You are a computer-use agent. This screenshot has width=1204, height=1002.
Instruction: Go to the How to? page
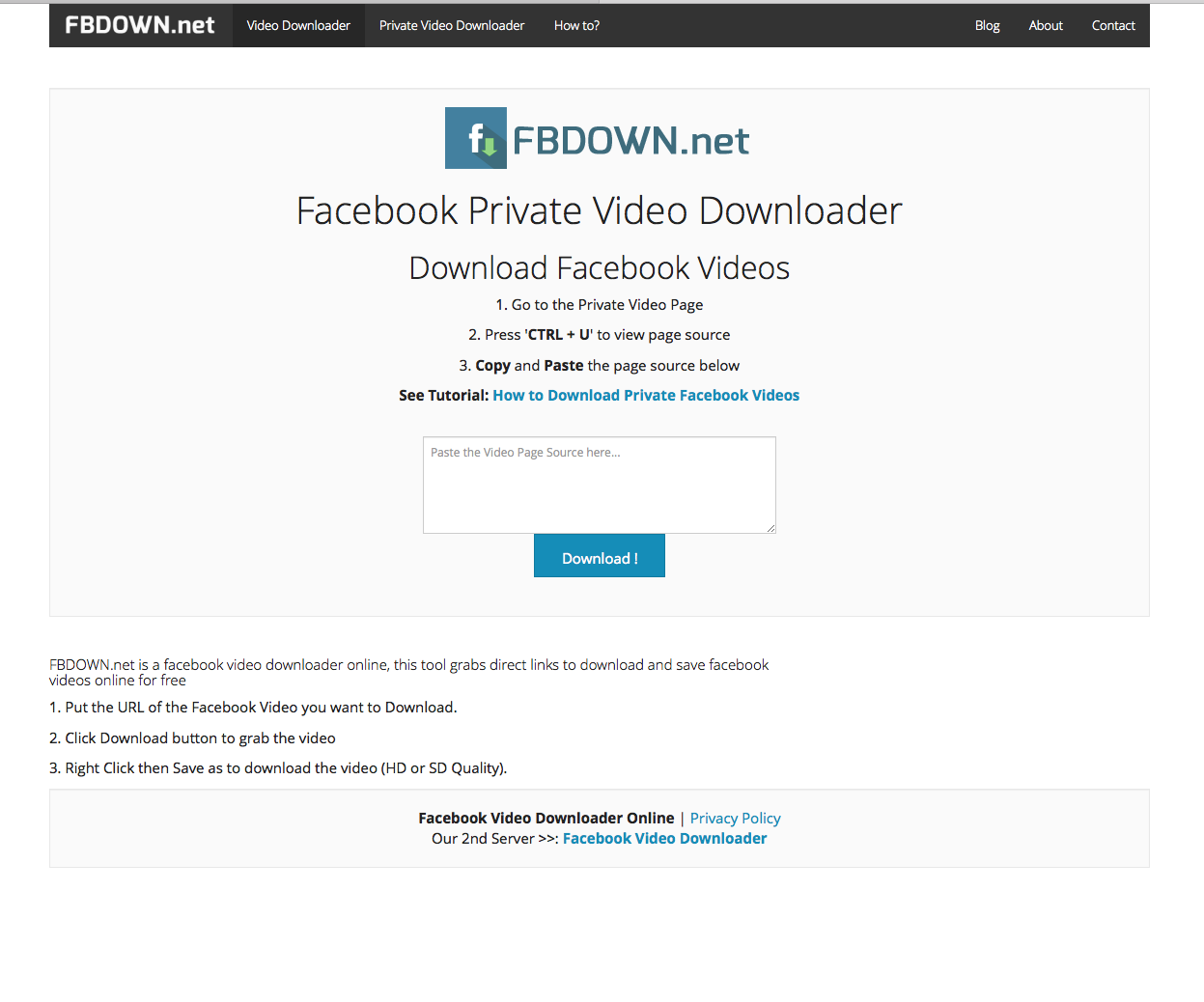[576, 25]
